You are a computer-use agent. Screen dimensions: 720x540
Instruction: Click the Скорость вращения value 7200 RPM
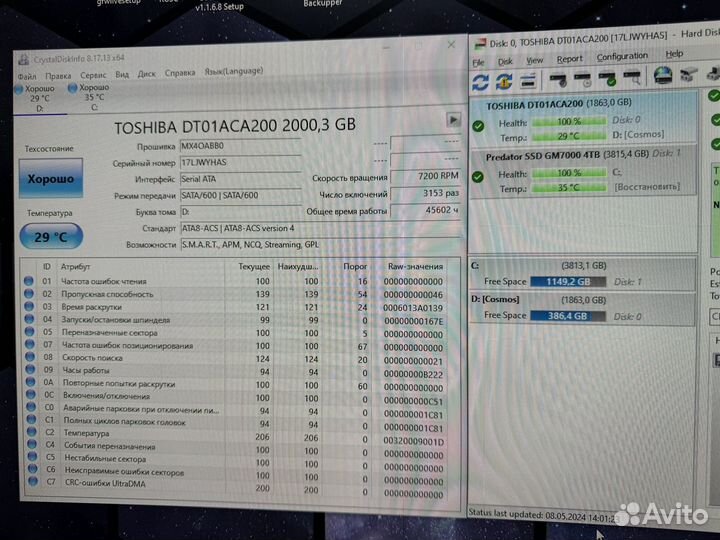click(425, 176)
